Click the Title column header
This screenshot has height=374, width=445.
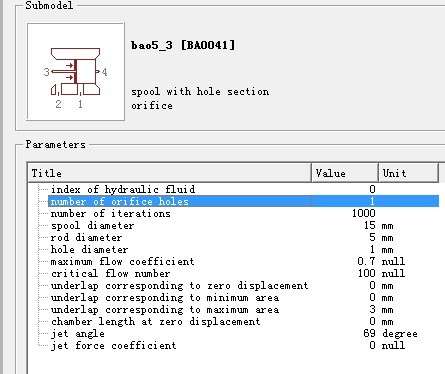(x=170, y=173)
